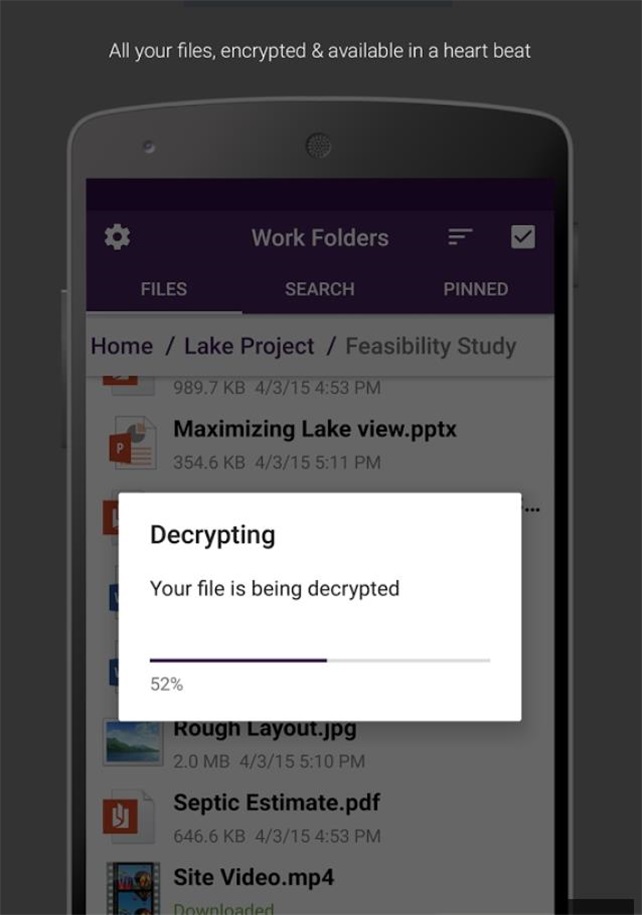The image size is (642, 915).
Task: Go to Home in the breadcrumb
Action: coord(122,346)
